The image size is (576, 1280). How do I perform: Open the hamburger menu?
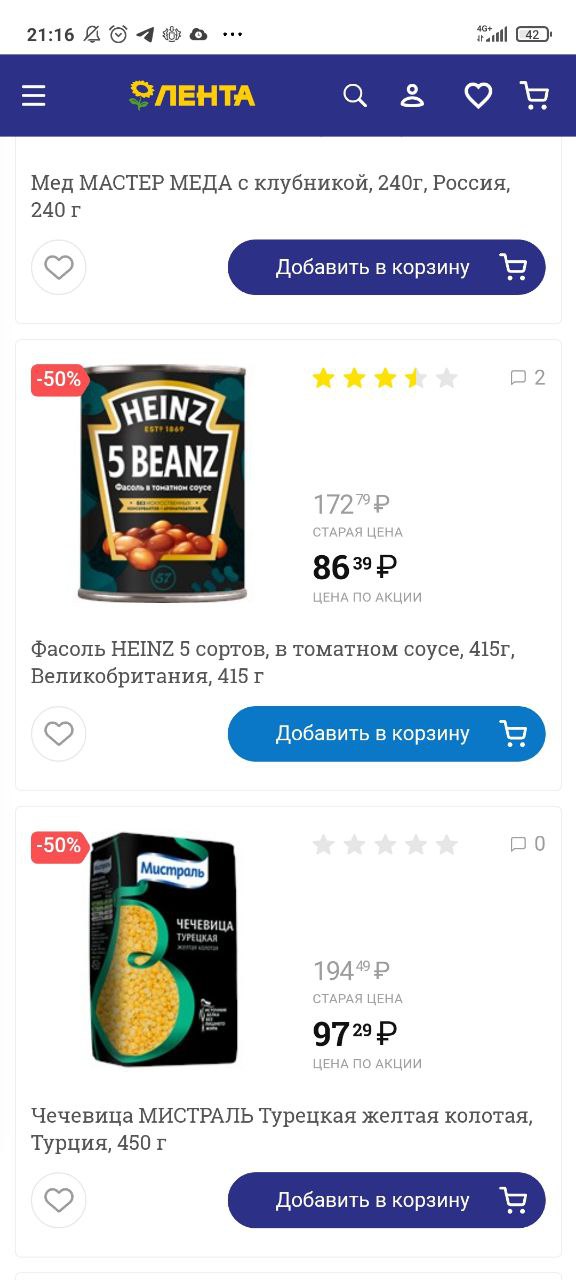[34, 95]
